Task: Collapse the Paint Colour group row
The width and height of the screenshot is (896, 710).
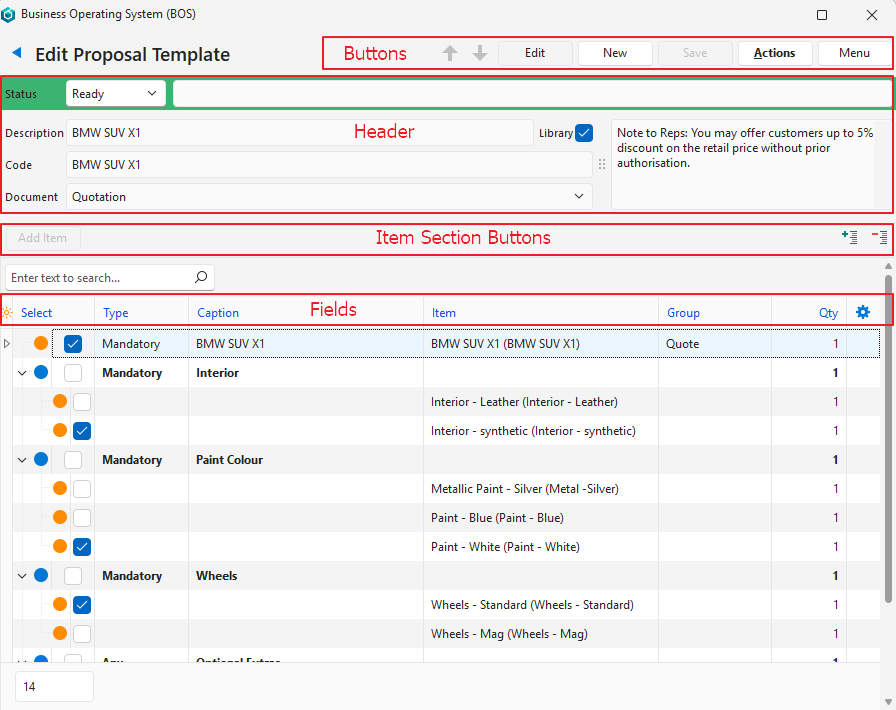Action: tap(22, 460)
